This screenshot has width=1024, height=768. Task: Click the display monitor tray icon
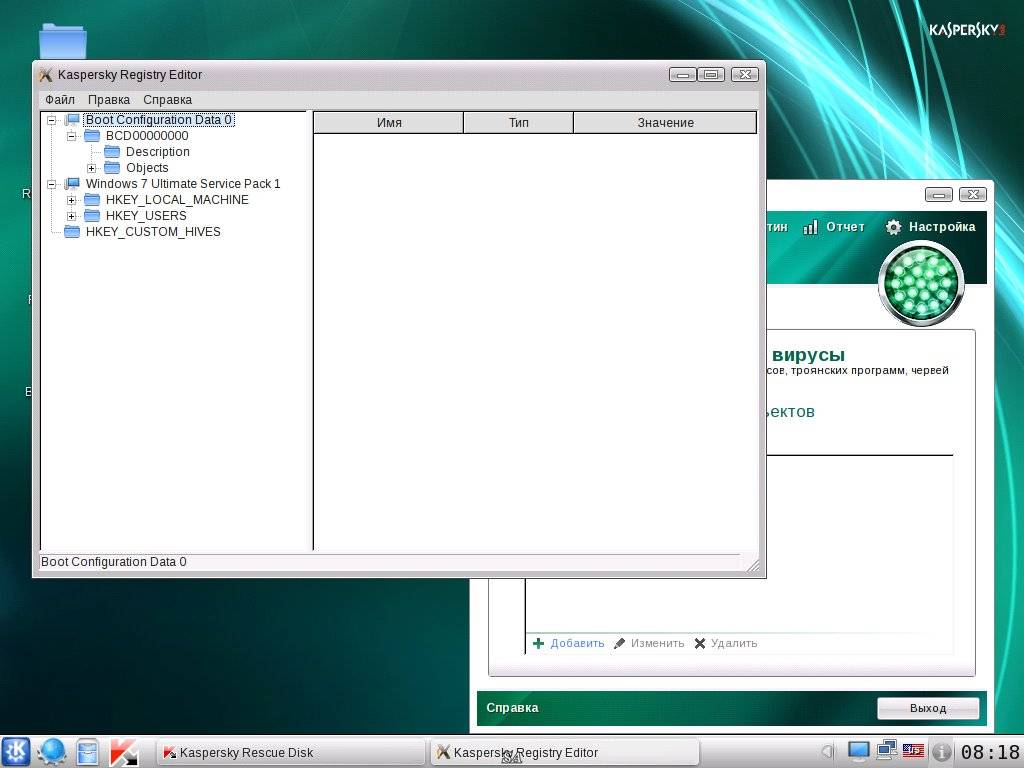click(858, 752)
